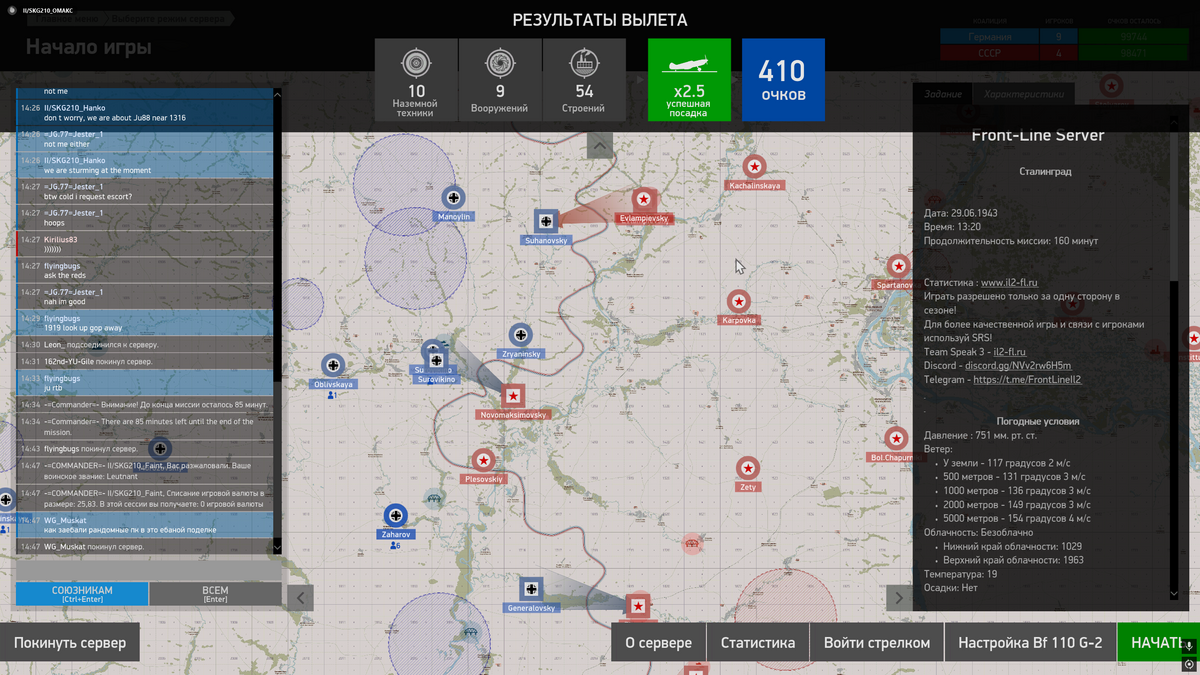Choose the Zryaninsky airfield icon
This screenshot has height=675, width=1200.
click(520, 335)
